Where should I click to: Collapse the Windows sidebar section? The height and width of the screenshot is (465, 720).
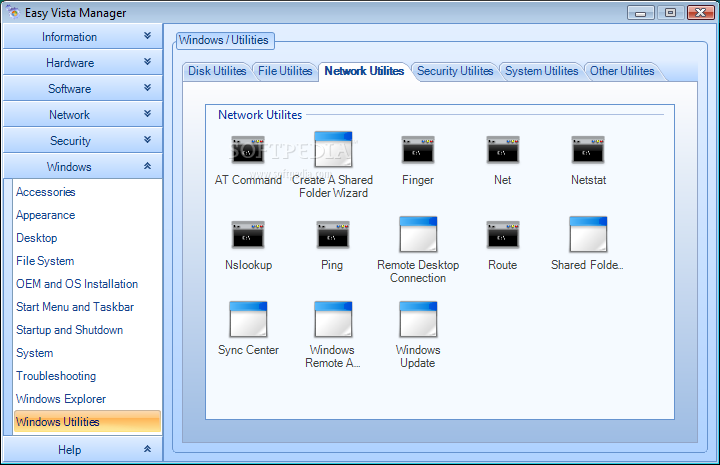pyautogui.click(x=83, y=166)
